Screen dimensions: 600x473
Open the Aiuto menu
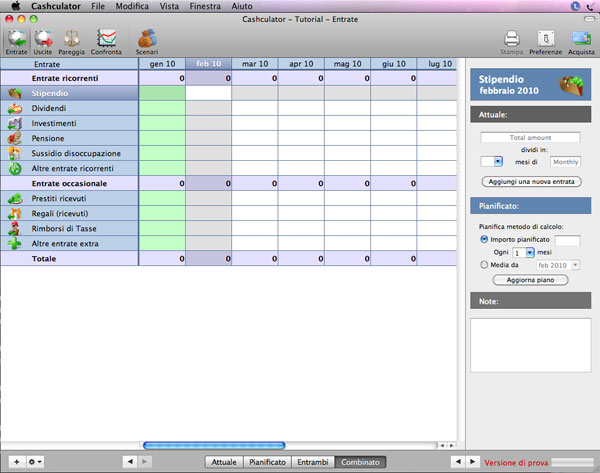[242, 6]
